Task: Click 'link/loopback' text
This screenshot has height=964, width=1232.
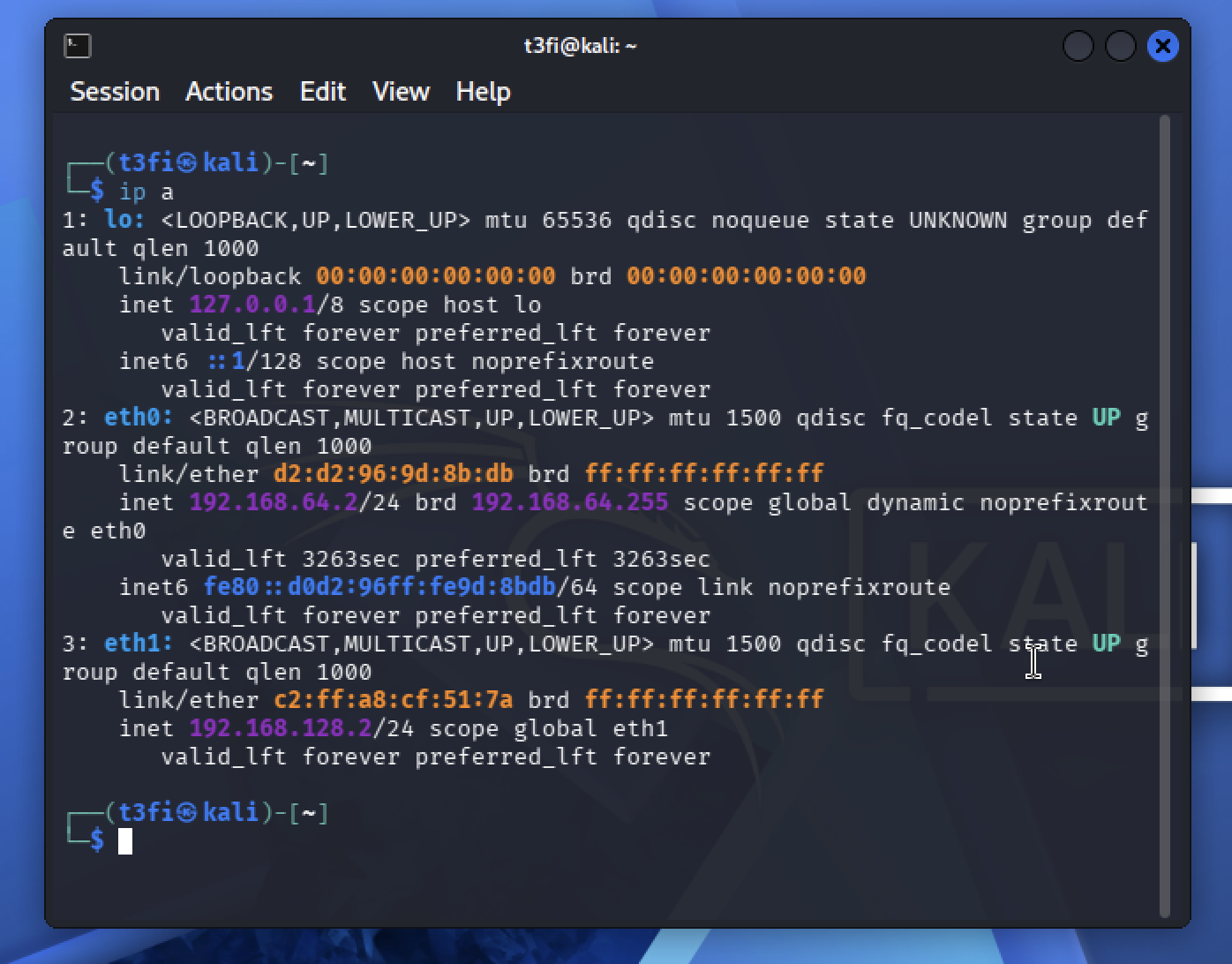Action: (210, 276)
